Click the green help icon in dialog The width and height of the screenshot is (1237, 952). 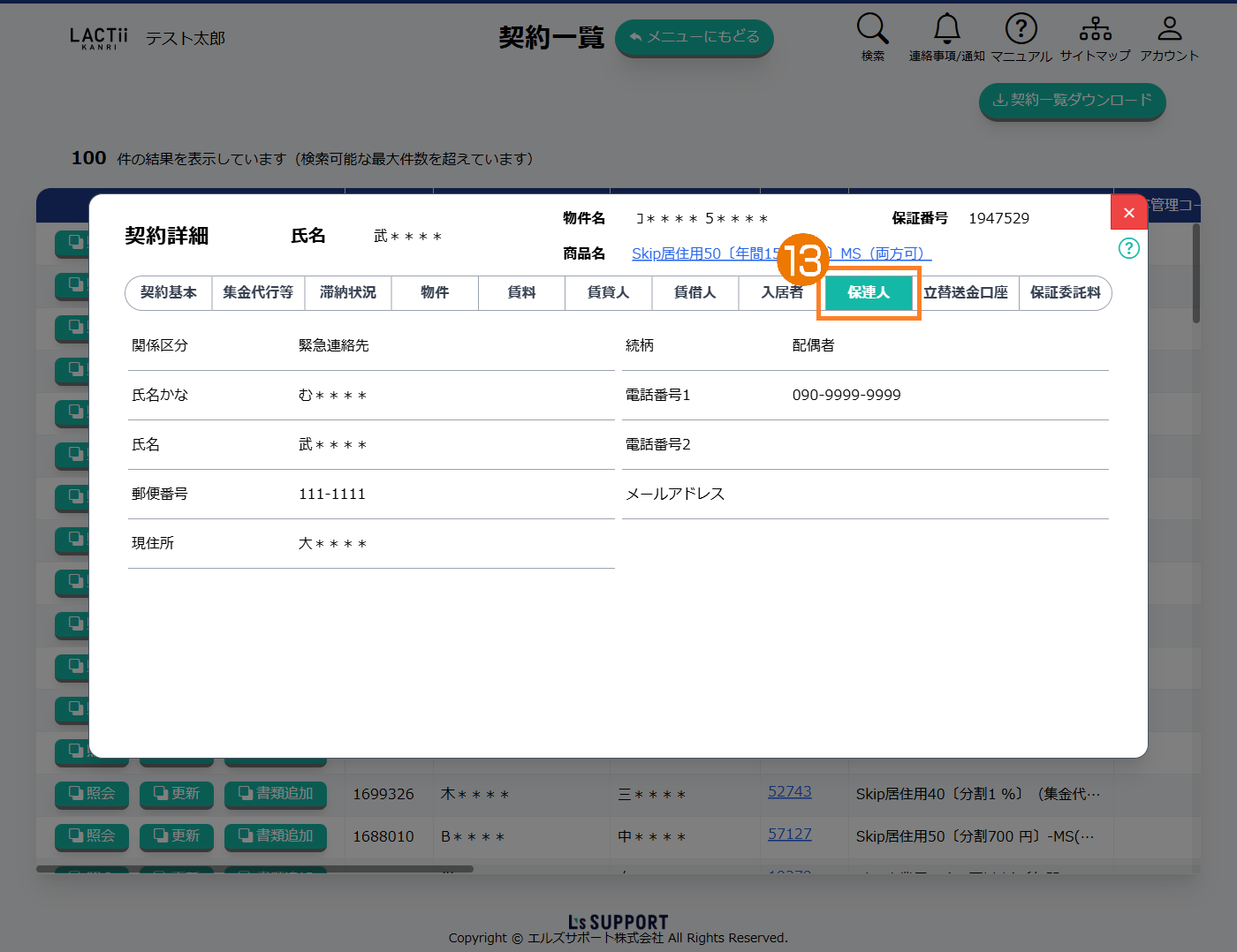point(1128,248)
